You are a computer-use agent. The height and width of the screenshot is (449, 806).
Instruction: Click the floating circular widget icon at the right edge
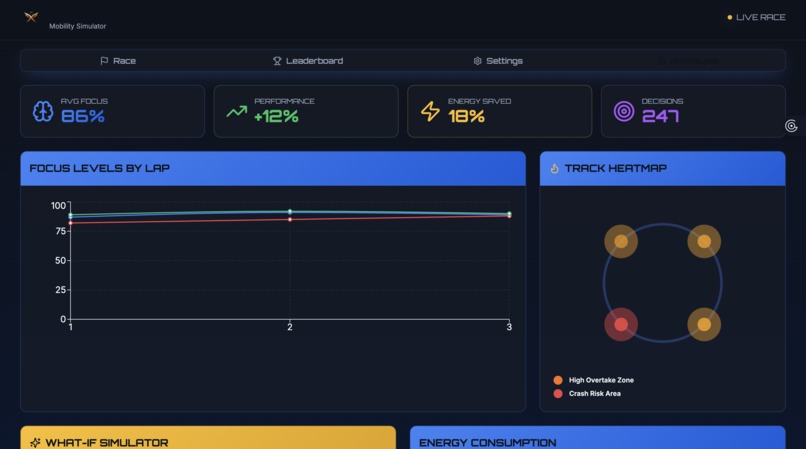(791, 125)
